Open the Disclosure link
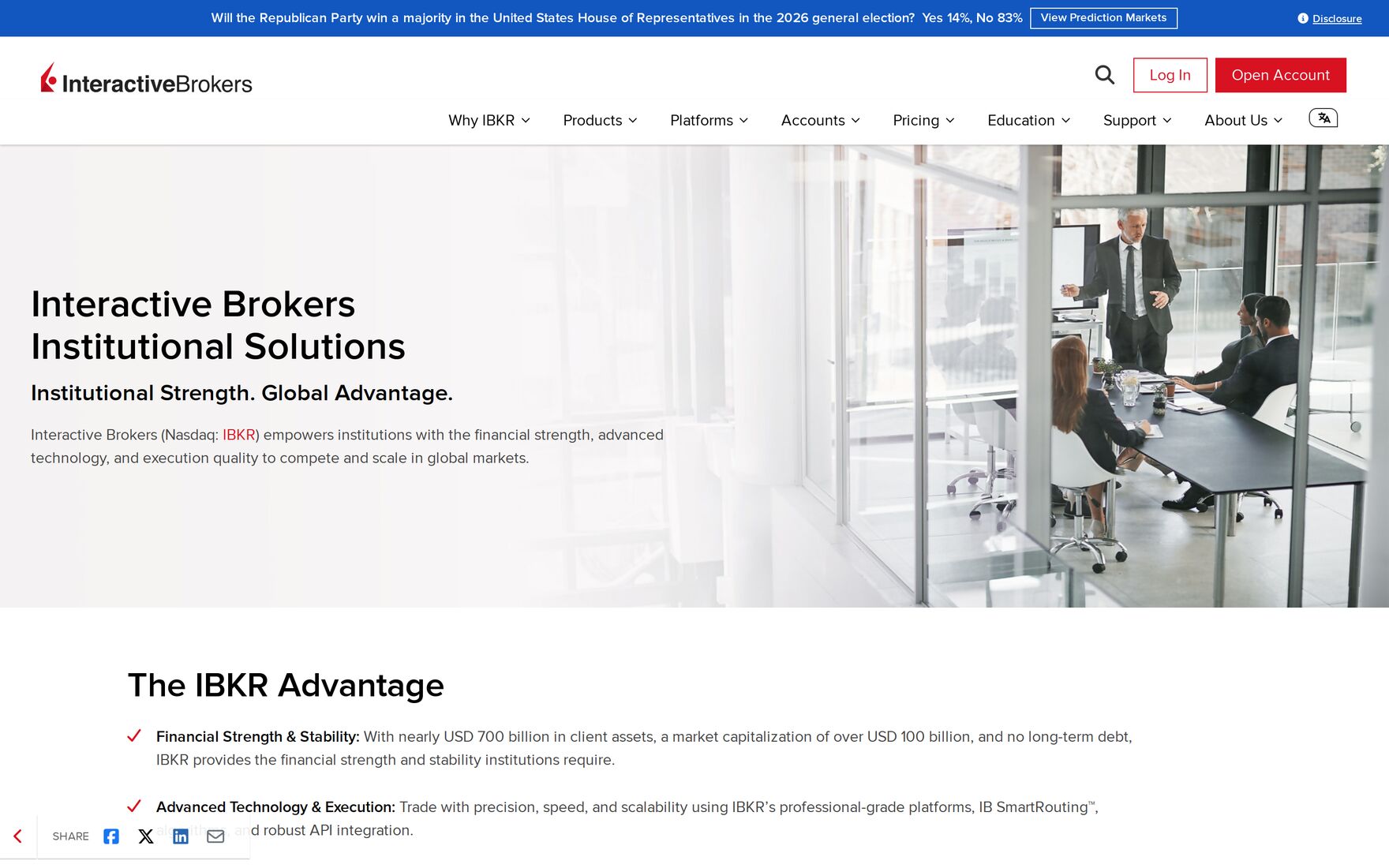The image size is (1389, 868). pyautogui.click(x=1337, y=19)
